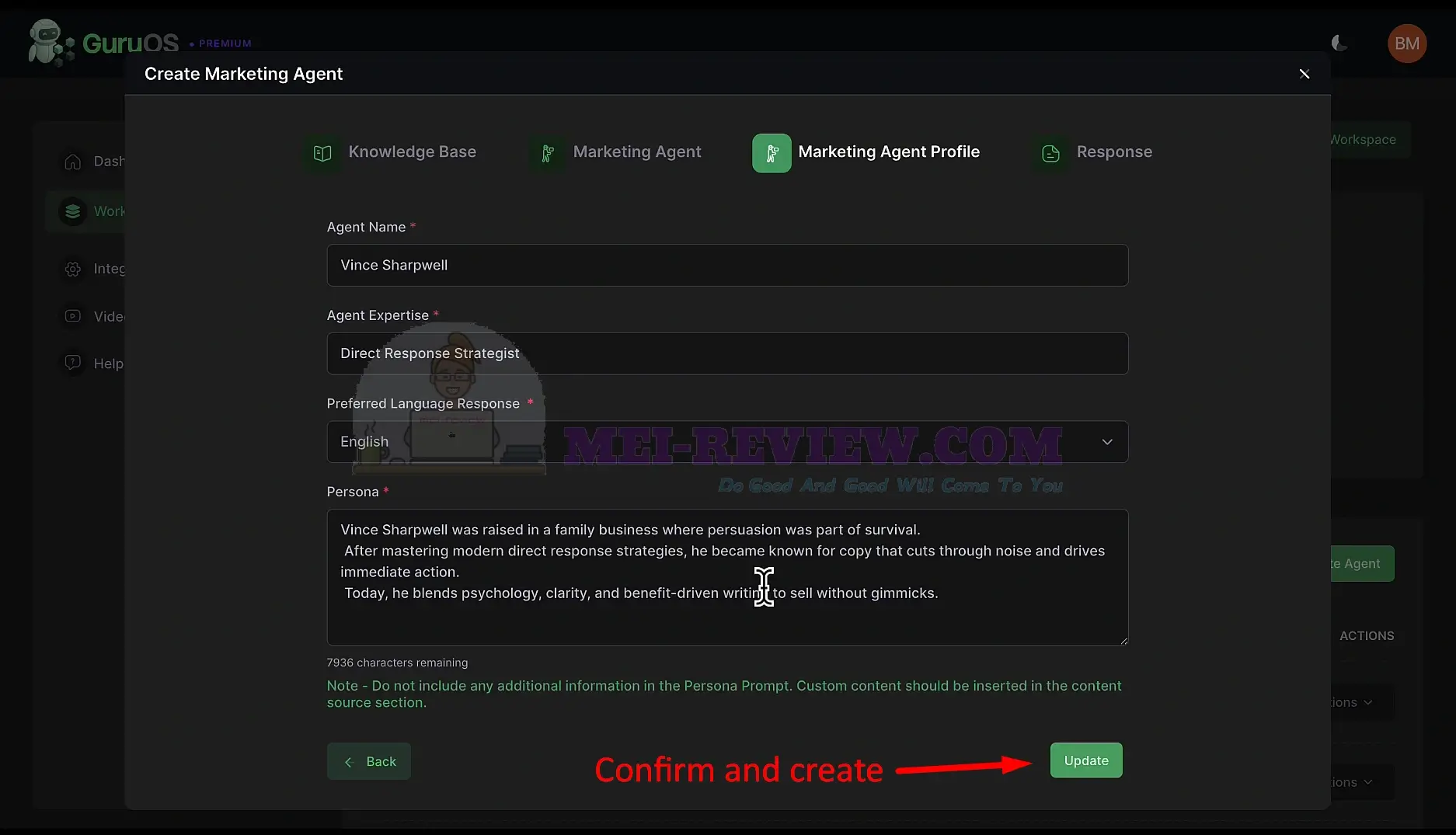This screenshot has width=1456, height=835.
Task: Click the GuruOS robot logo
Action: (51, 43)
